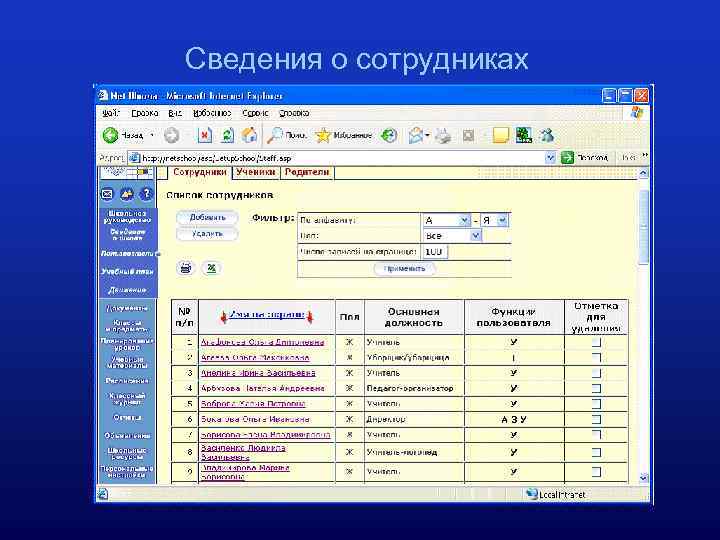720x540 pixels.
Task: Open Messenger via the people icon
Action: click(x=547, y=135)
